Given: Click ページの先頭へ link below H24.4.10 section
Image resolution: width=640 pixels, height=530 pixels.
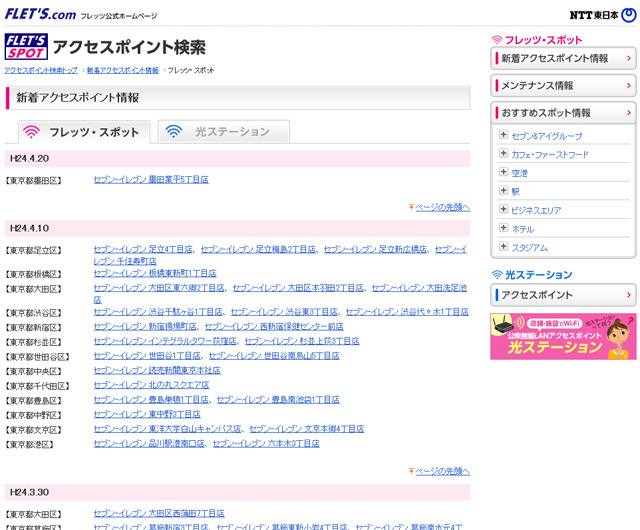Looking at the screenshot, I should pos(442,471).
